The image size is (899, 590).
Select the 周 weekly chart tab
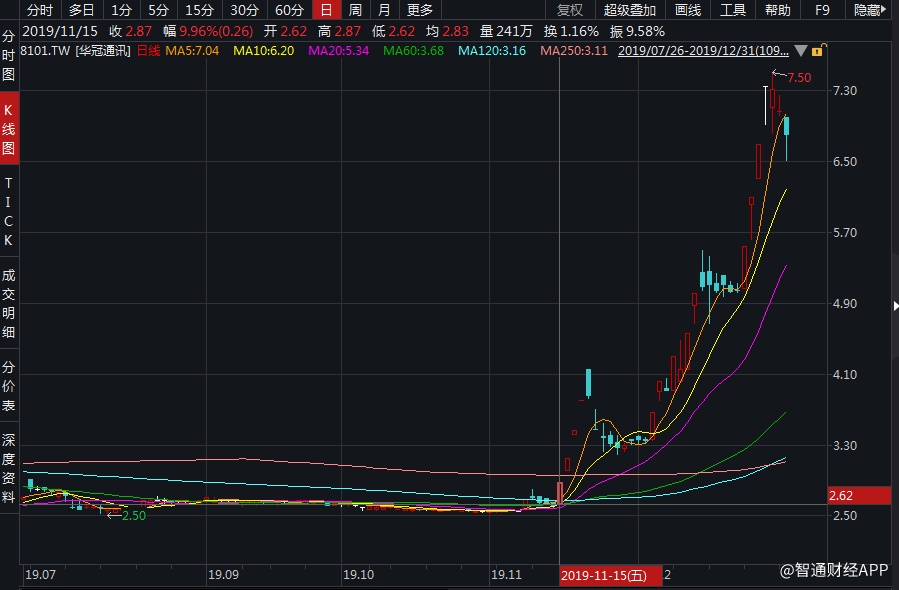coord(355,10)
